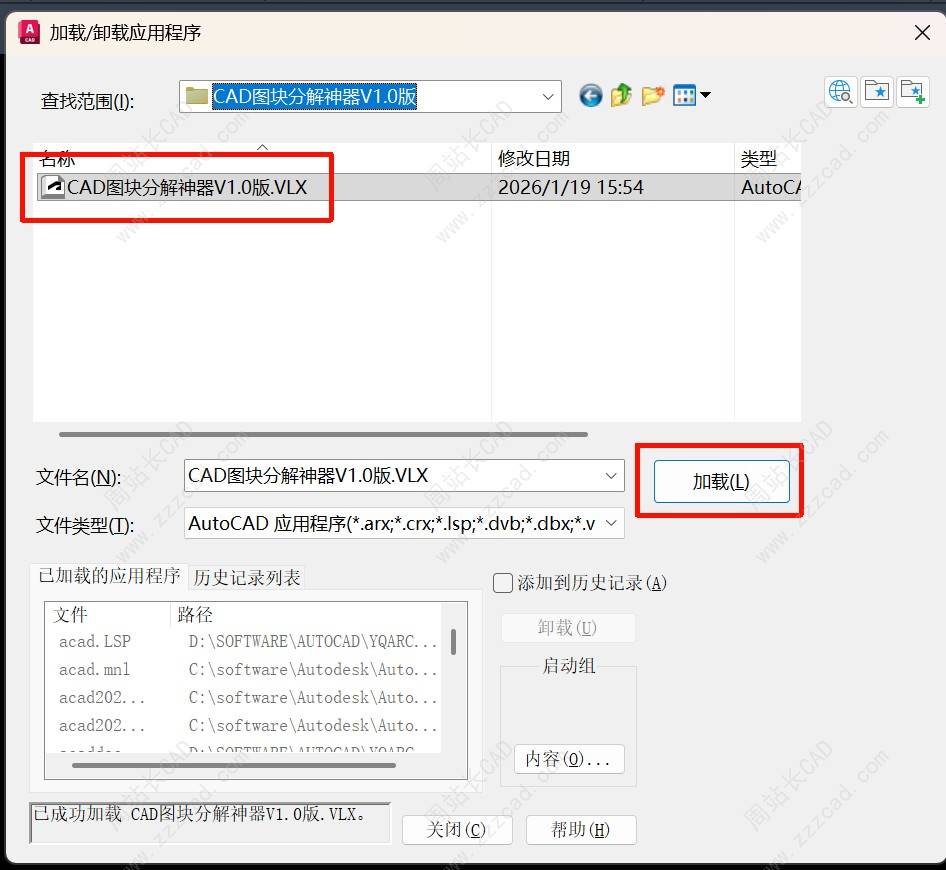Image resolution: width=946 pixels, height=870 pixels.
Task: Expand the 文件类型 filter dropdown
Action: click(611, 523)
